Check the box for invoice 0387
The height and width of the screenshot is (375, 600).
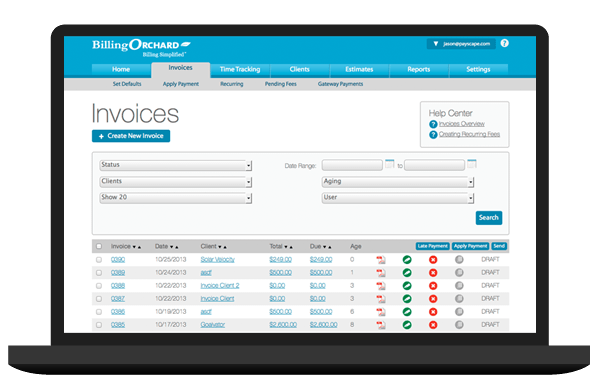coord(99,299)
